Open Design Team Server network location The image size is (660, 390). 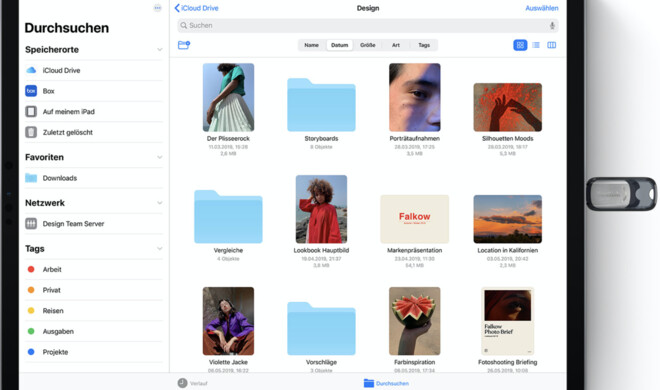click(93, 224)
